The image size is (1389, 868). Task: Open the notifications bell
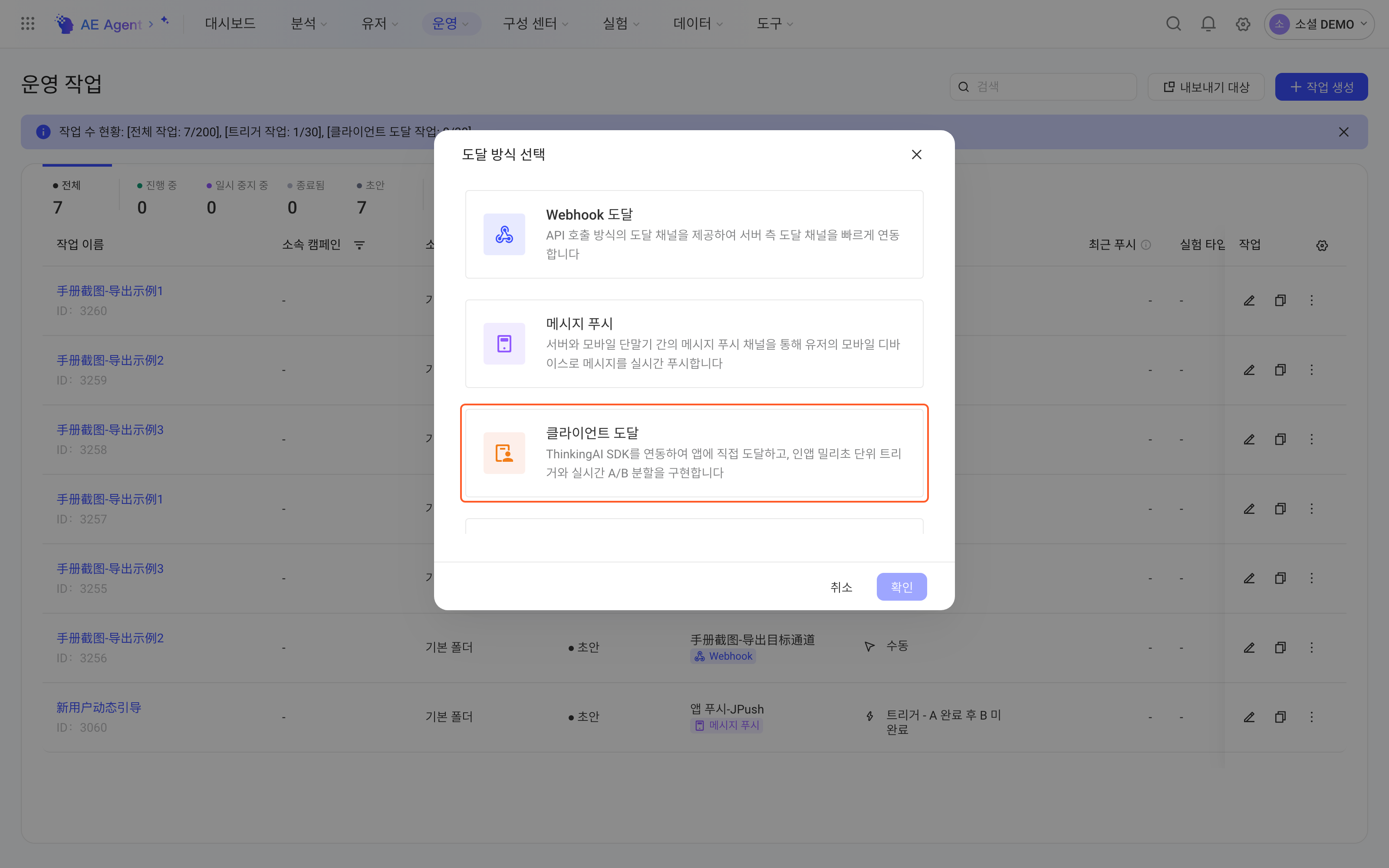[x=1208, y=23]
